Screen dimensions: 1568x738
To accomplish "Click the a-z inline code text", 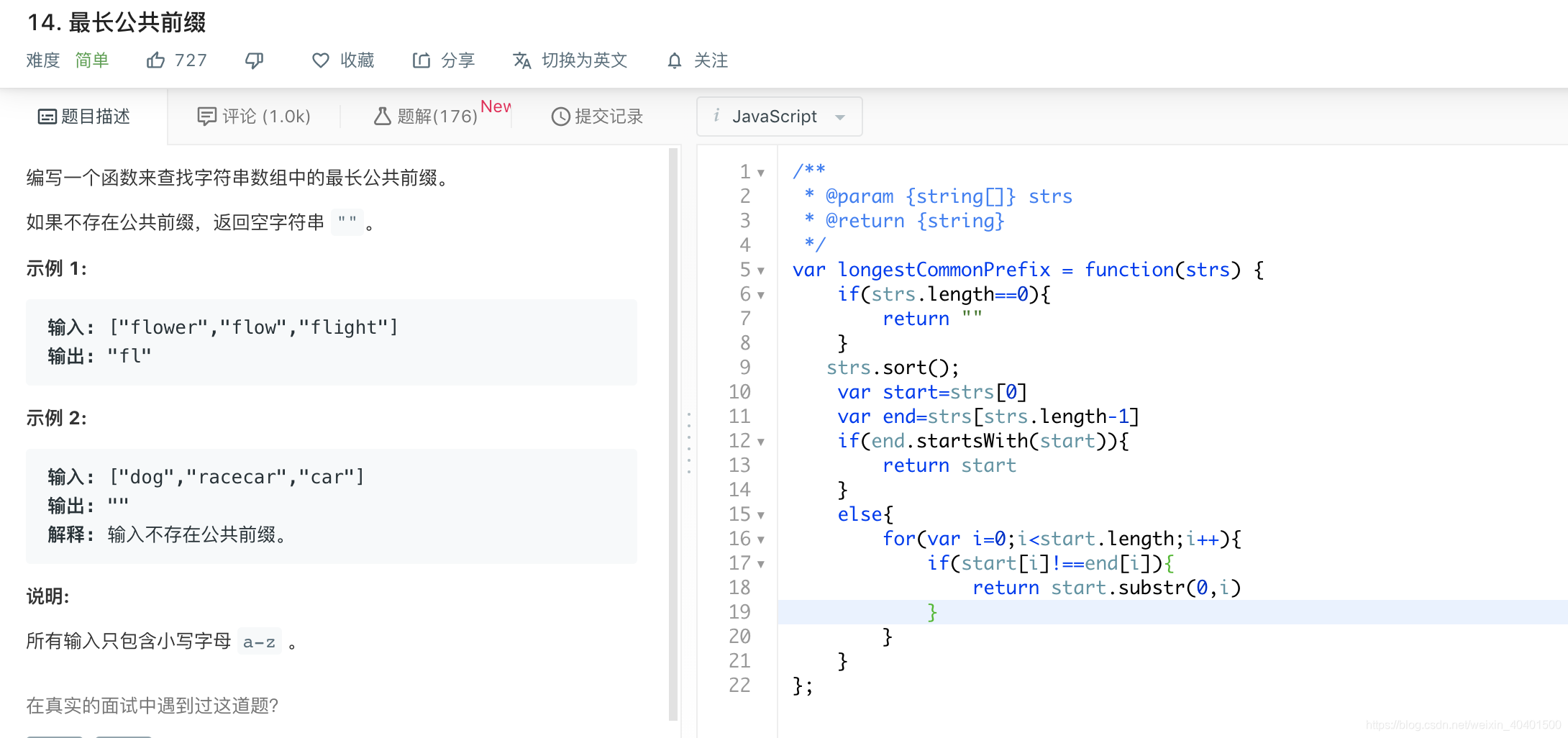I will pyautogui.click(x=259, y=642).
